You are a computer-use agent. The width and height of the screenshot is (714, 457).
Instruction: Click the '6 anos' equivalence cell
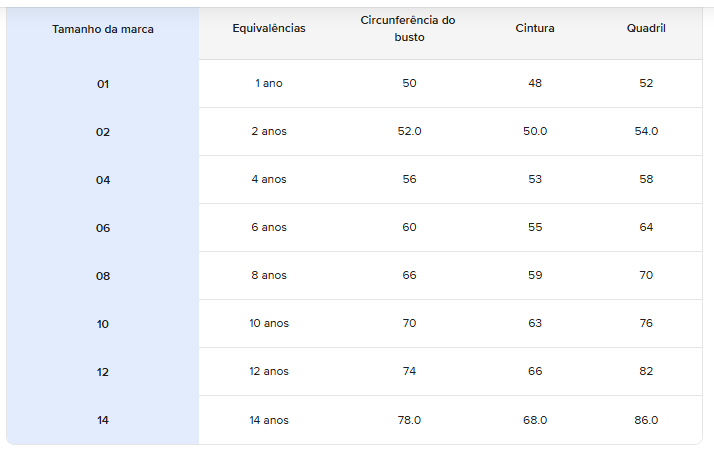269,227
